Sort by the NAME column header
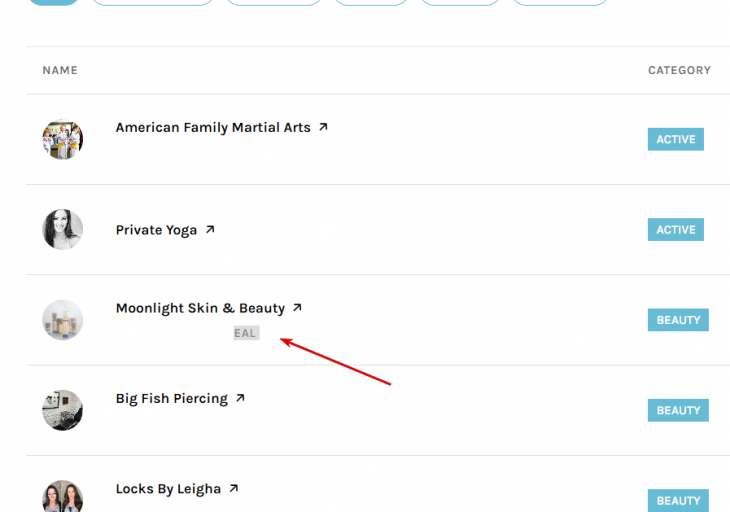This screenshot has width=730, height=512. coord(60,70)
